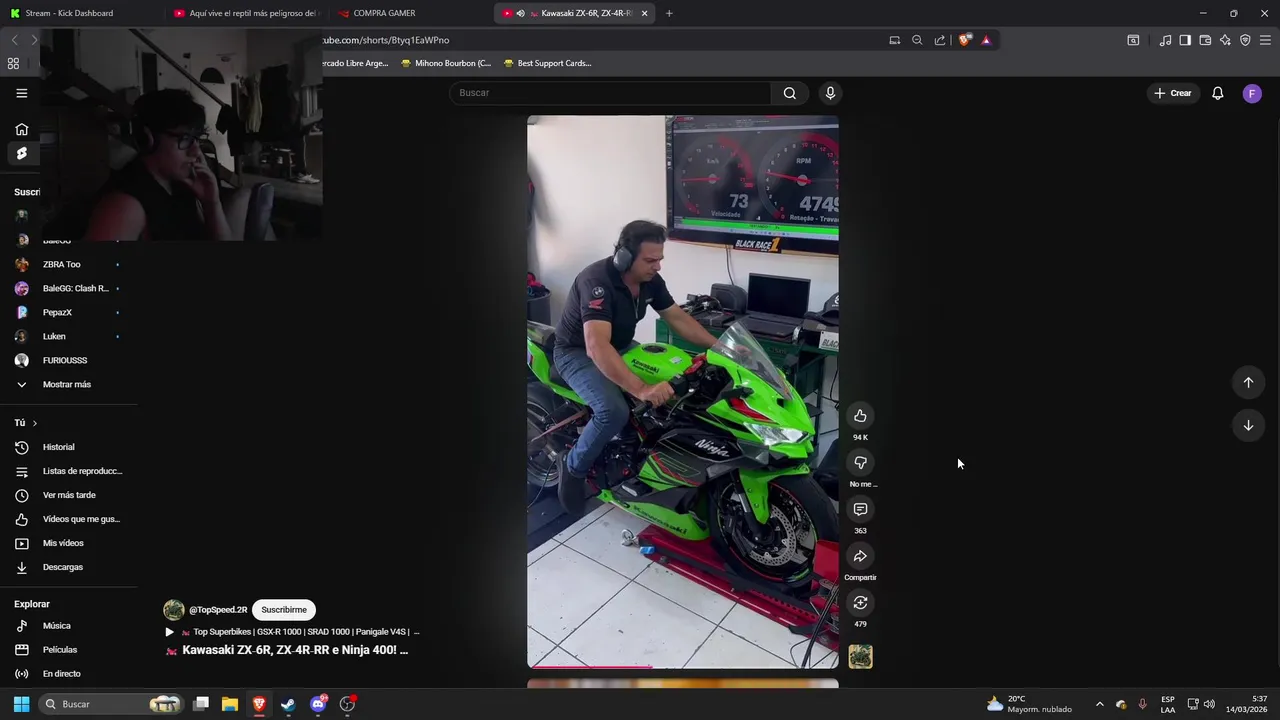Click the Compartir share arrow
The height and width of the screenshot is (720, 1280).
(860, 556)
